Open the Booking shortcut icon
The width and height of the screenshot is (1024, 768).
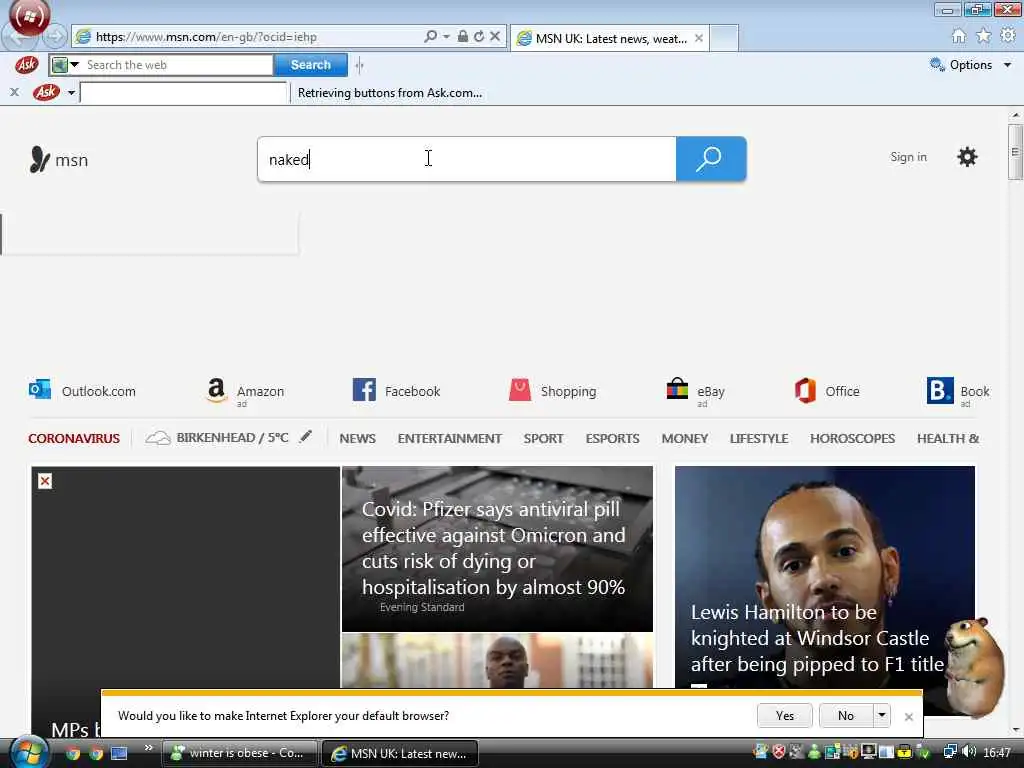coord(940,391)
